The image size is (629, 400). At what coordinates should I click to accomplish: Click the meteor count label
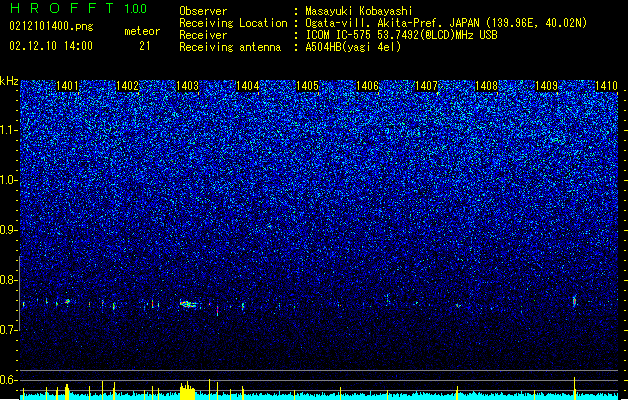142,31
